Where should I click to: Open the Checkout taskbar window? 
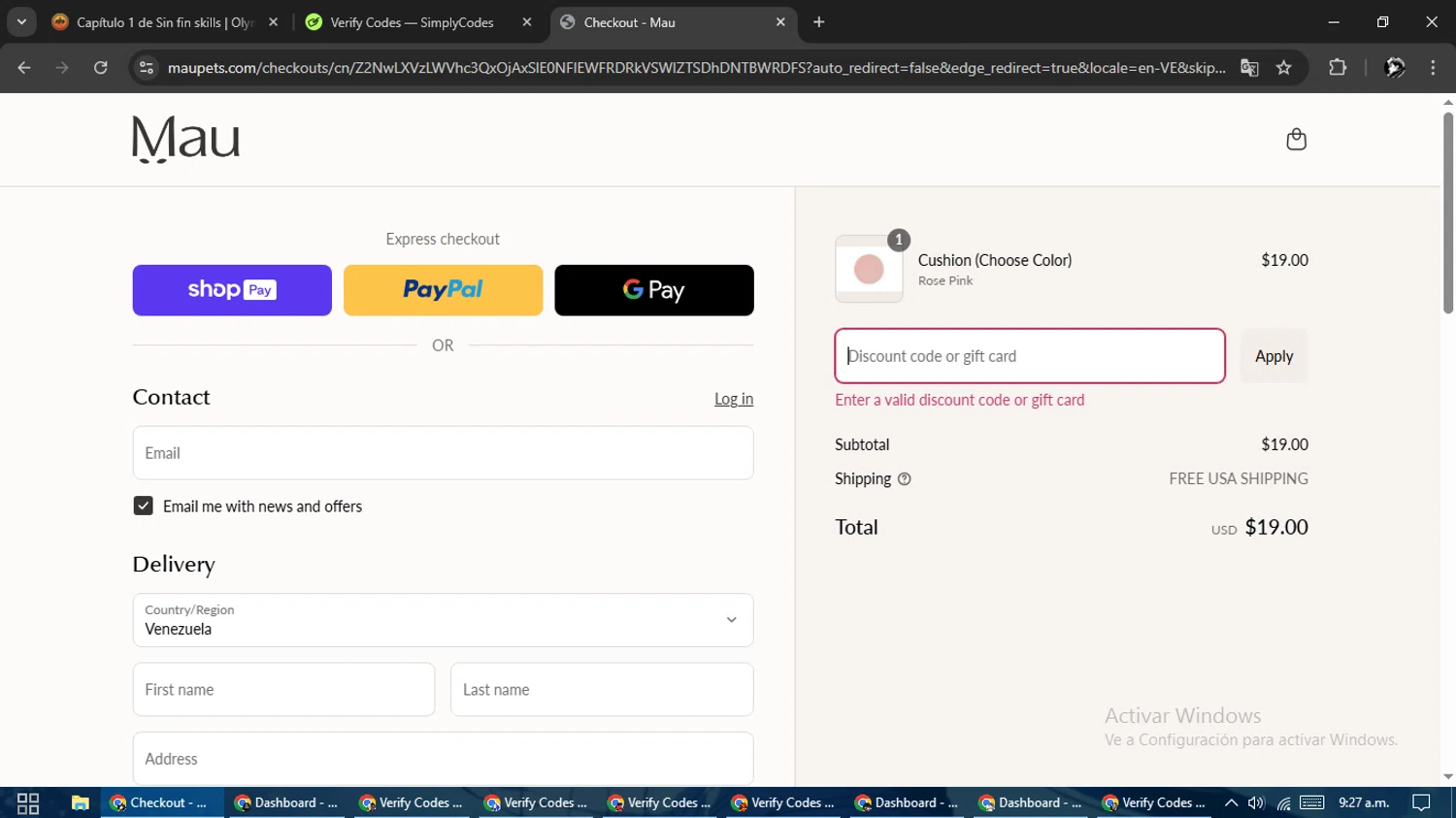(161, 802)
